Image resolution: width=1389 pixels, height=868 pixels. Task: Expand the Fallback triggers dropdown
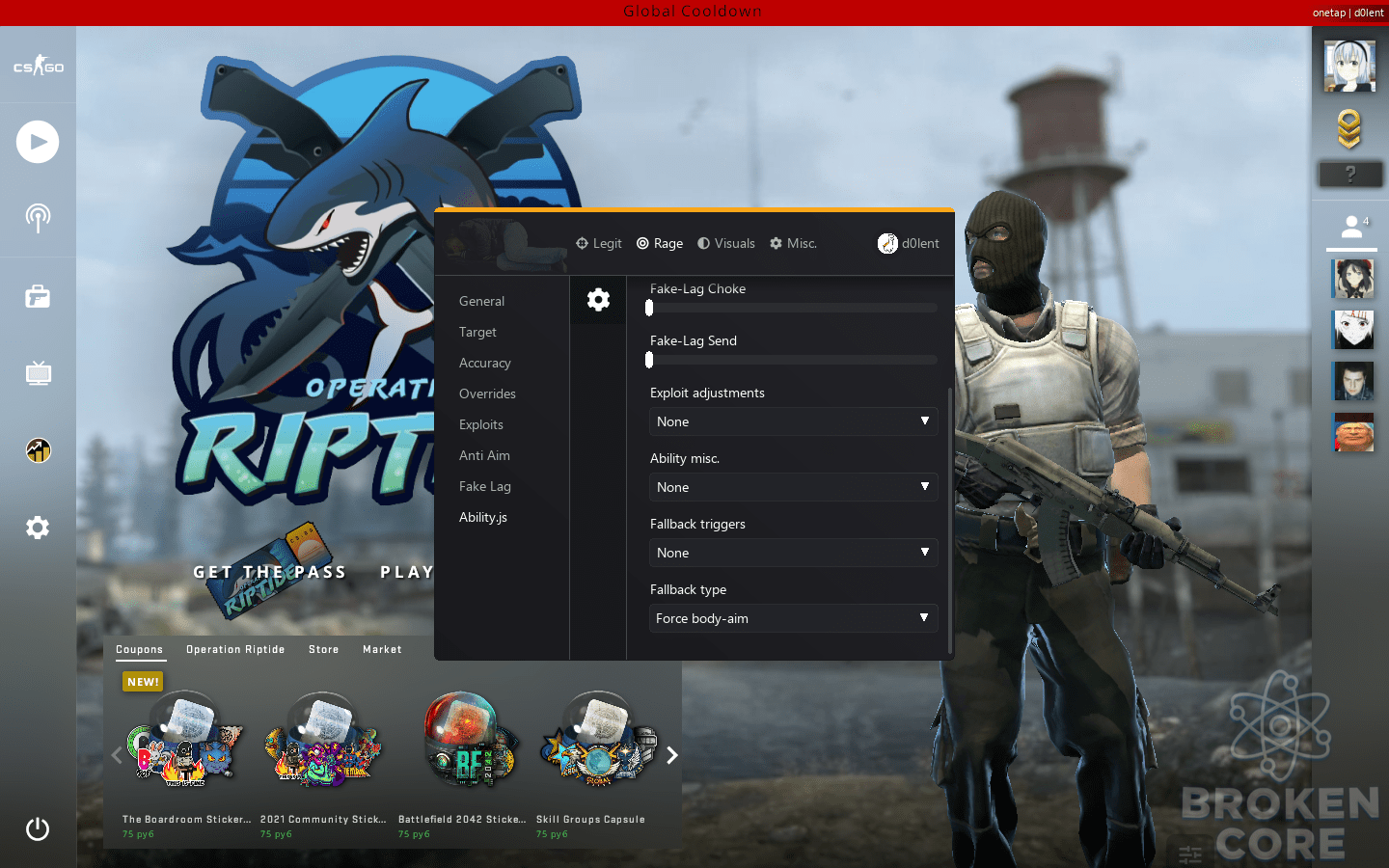[794, 553]
